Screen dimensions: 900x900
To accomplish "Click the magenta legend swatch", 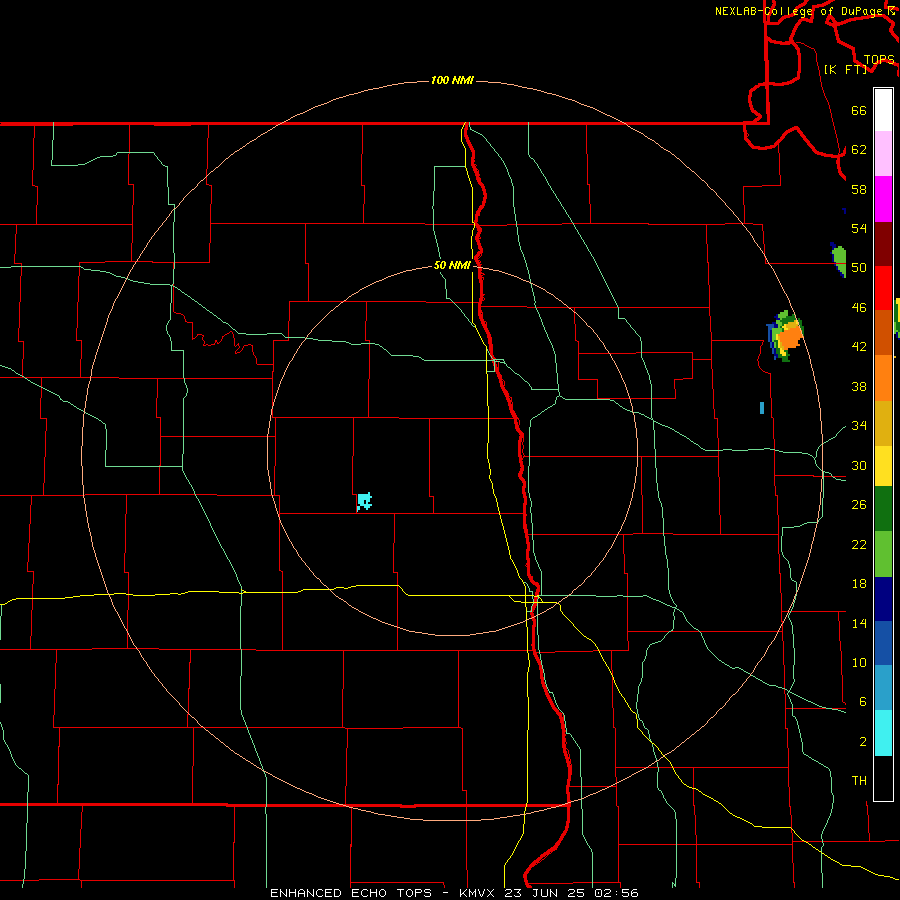I will 883,199.
